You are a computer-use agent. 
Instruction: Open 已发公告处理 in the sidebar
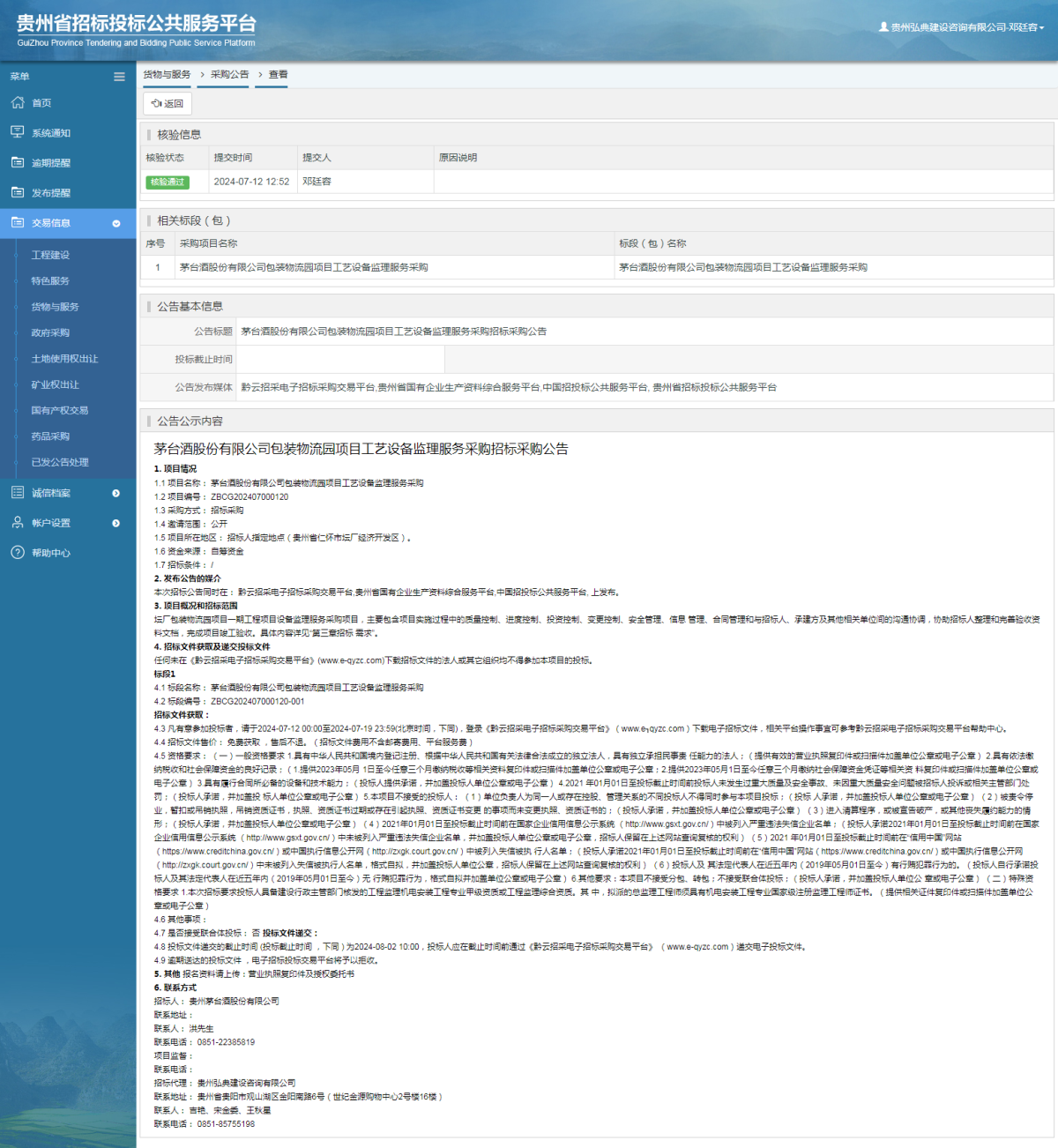click(x=60, y=462)
